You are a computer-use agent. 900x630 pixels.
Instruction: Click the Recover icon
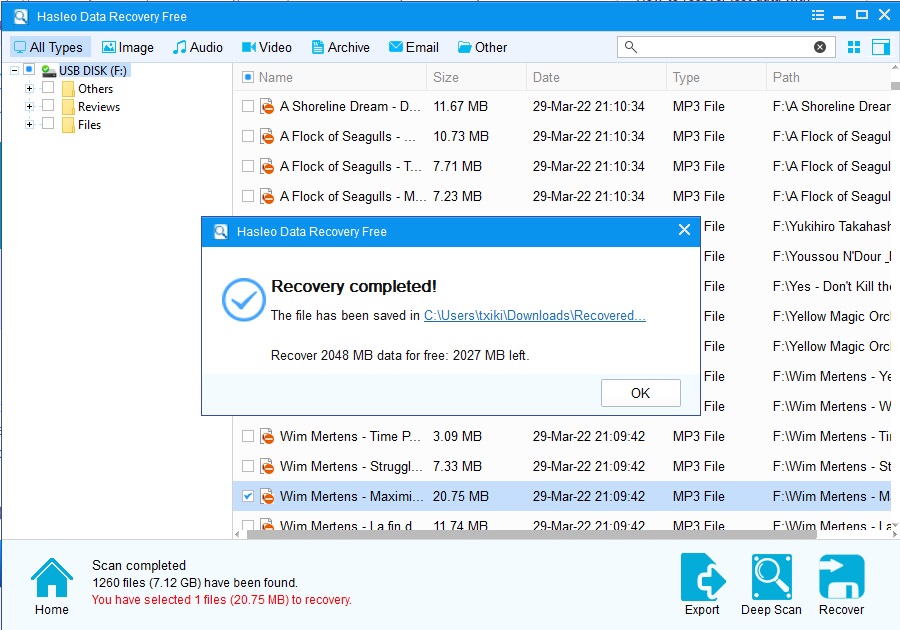(841, 577)
